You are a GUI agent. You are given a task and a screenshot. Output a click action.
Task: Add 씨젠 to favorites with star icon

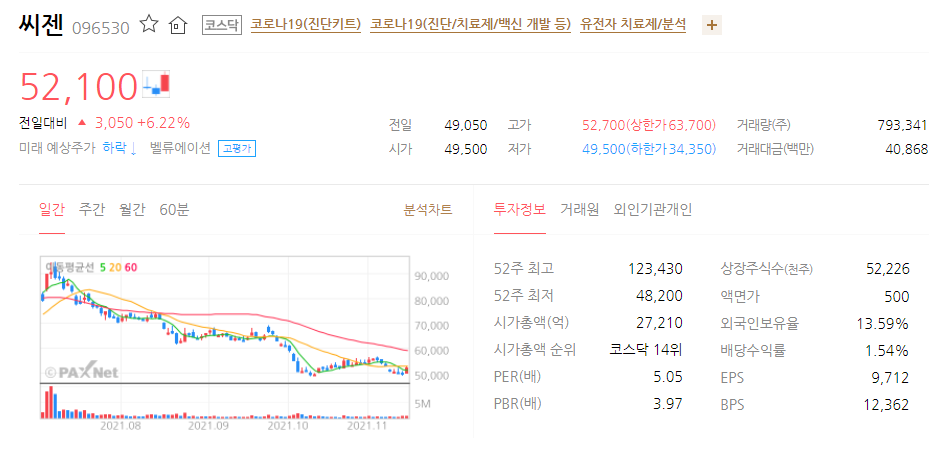[149, 25]
